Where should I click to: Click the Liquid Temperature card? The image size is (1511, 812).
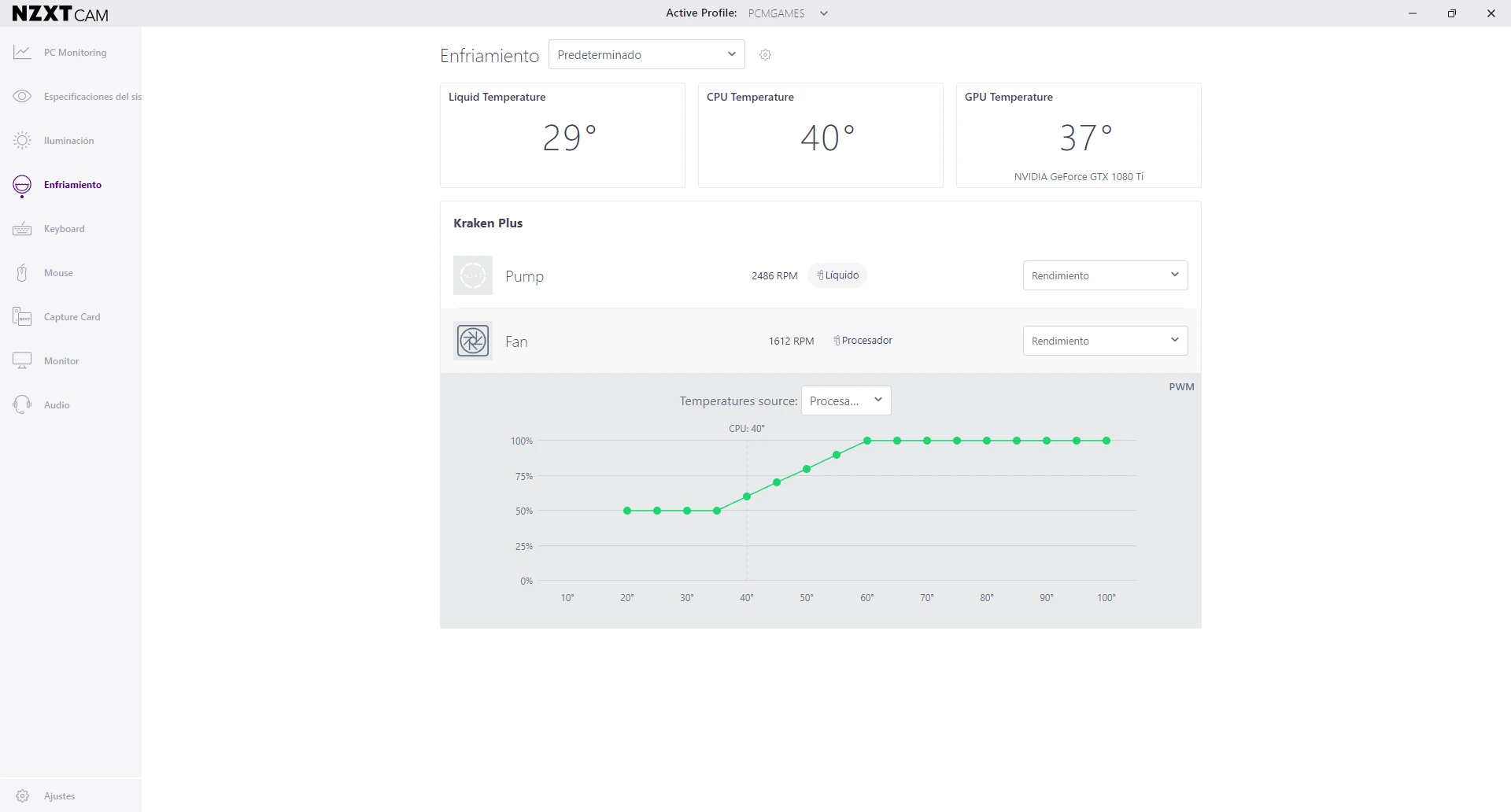563,135
